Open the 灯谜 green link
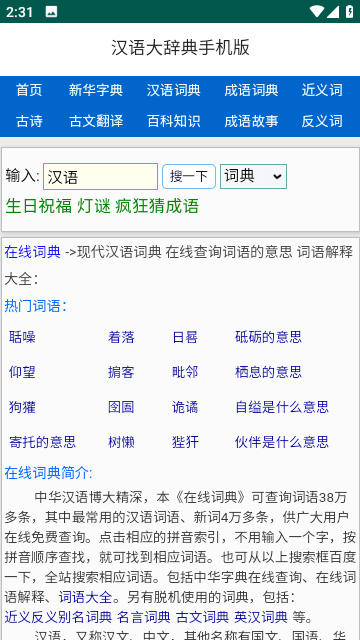 [x=94, y=206]
